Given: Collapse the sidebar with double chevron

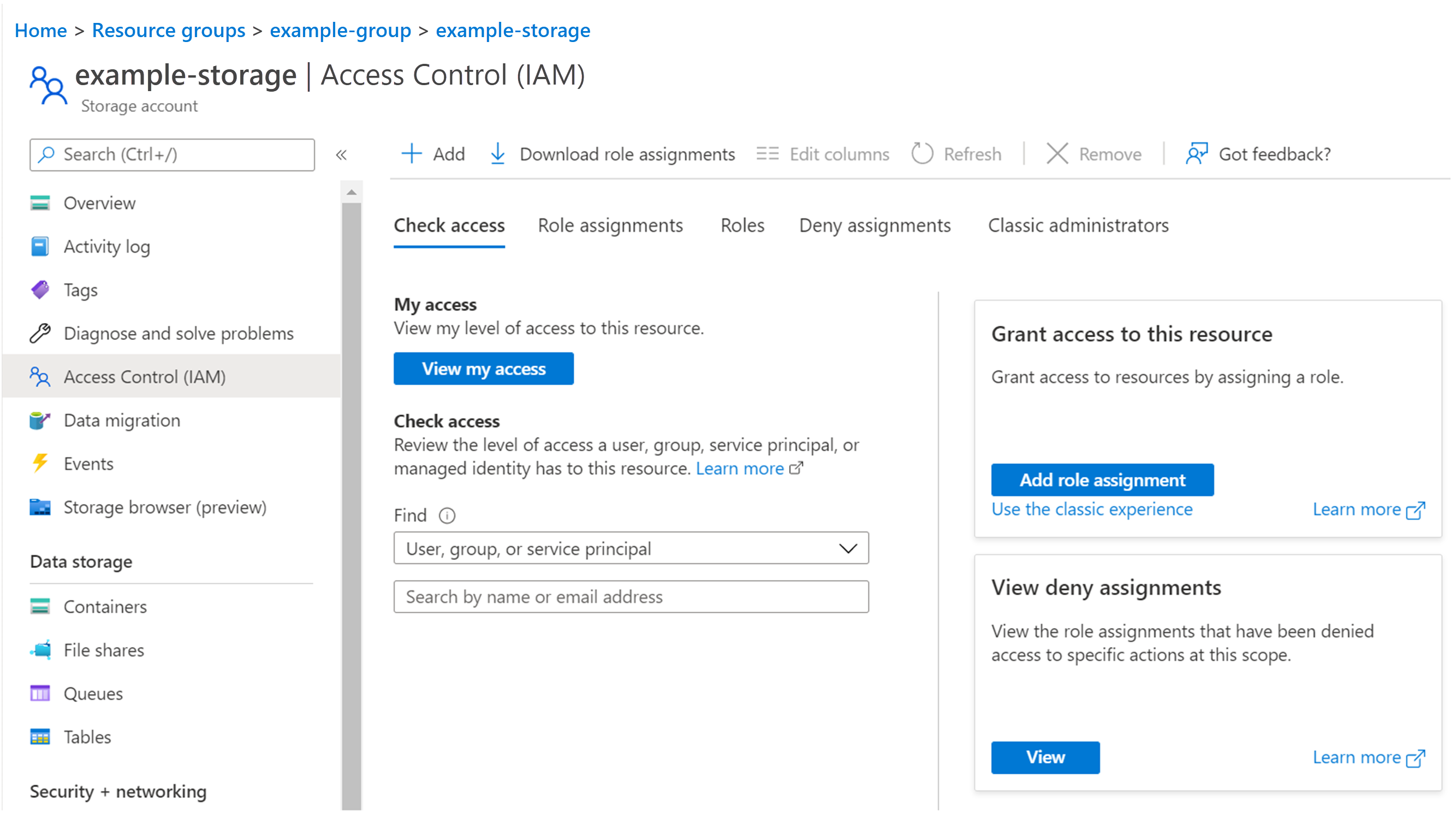Looking at the screenshot, I should point(341,155).
